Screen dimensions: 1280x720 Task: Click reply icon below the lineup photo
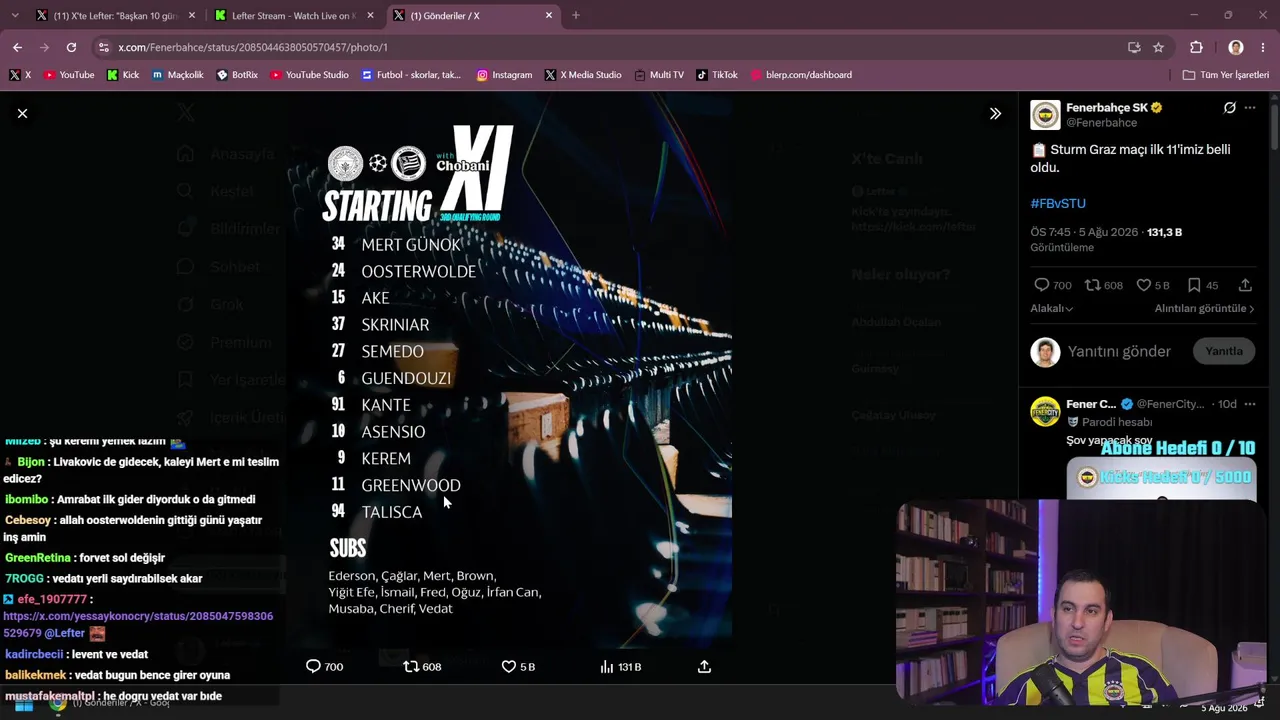pos(313,666)
